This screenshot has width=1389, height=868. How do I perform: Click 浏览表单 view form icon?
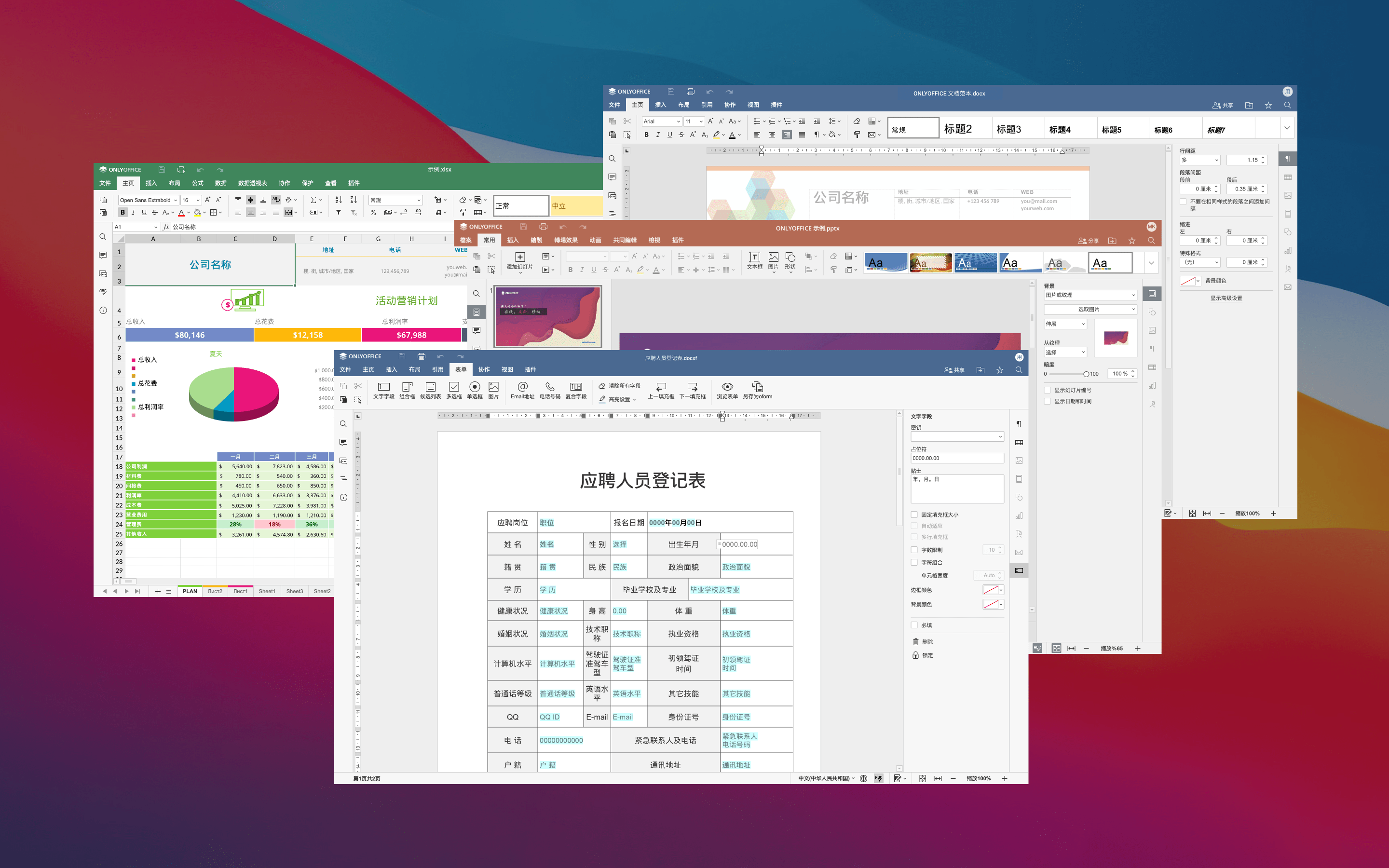[727, 390]
